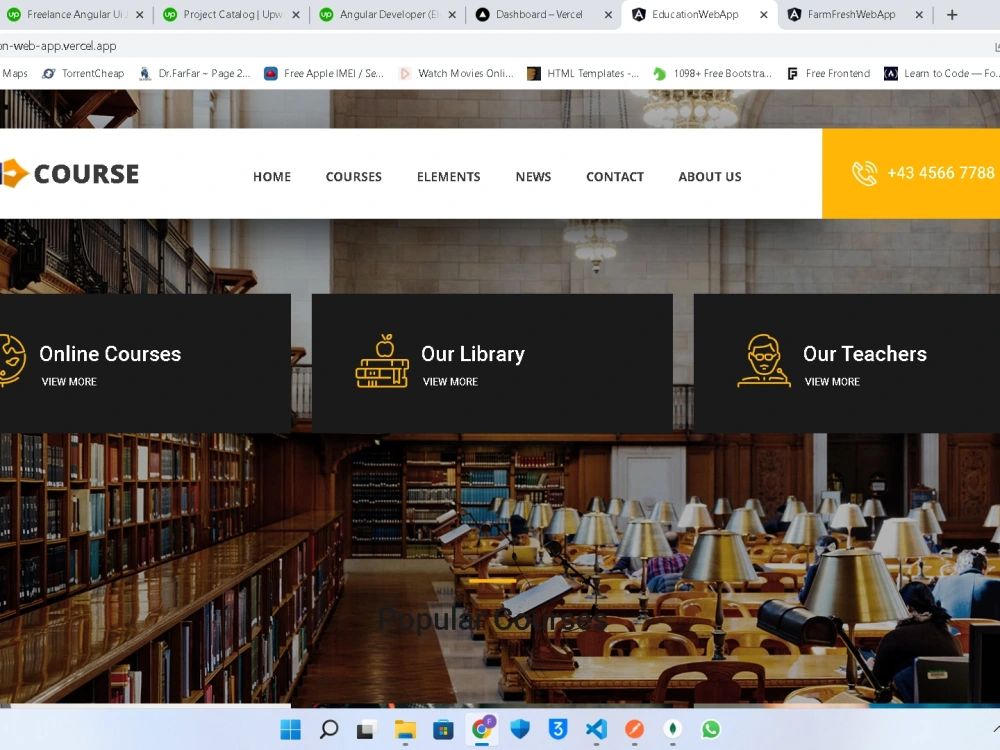Click the COURSE logo
Image resolution: width=1000 pixels, height=750 pixels.
[70, 173]
